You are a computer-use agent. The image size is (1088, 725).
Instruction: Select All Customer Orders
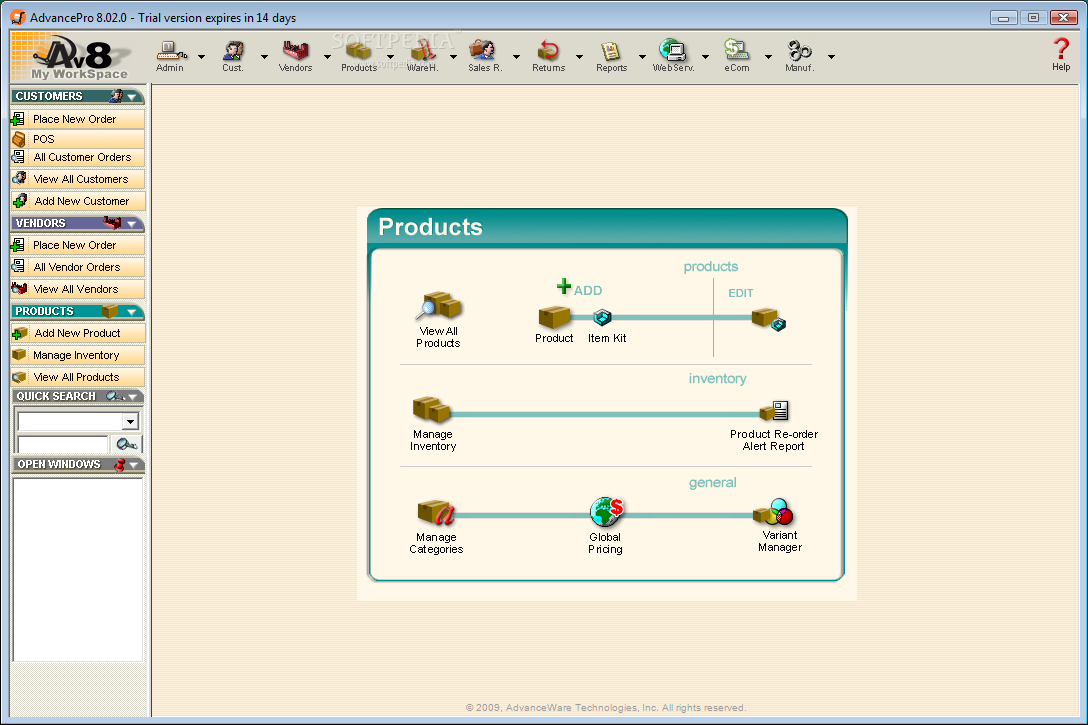78,157
